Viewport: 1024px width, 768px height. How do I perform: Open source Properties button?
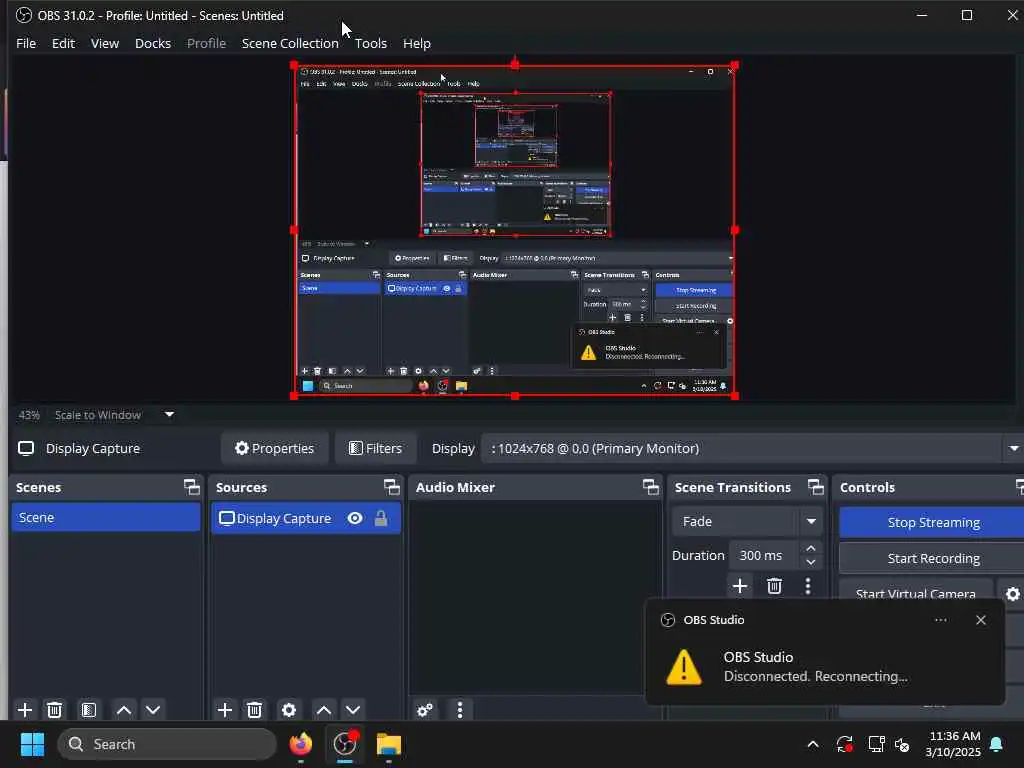[x=275, y=448]
